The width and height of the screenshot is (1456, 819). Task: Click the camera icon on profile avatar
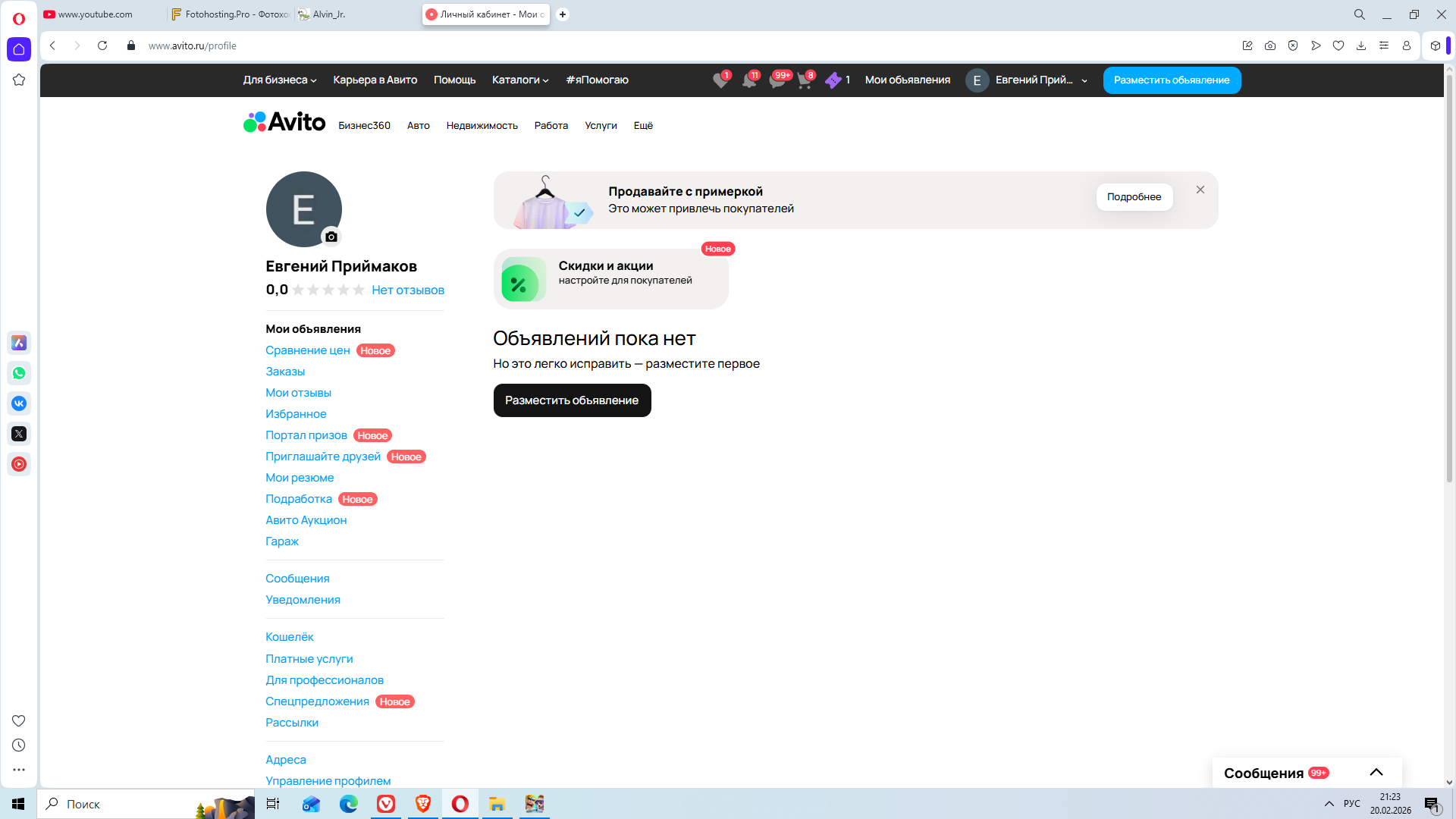(331, 237)
